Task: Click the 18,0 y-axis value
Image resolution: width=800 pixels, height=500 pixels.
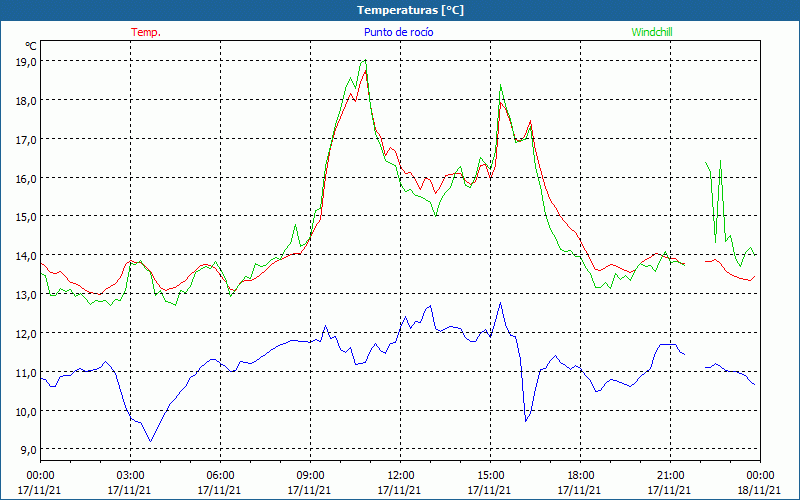Action: point(26,101)
